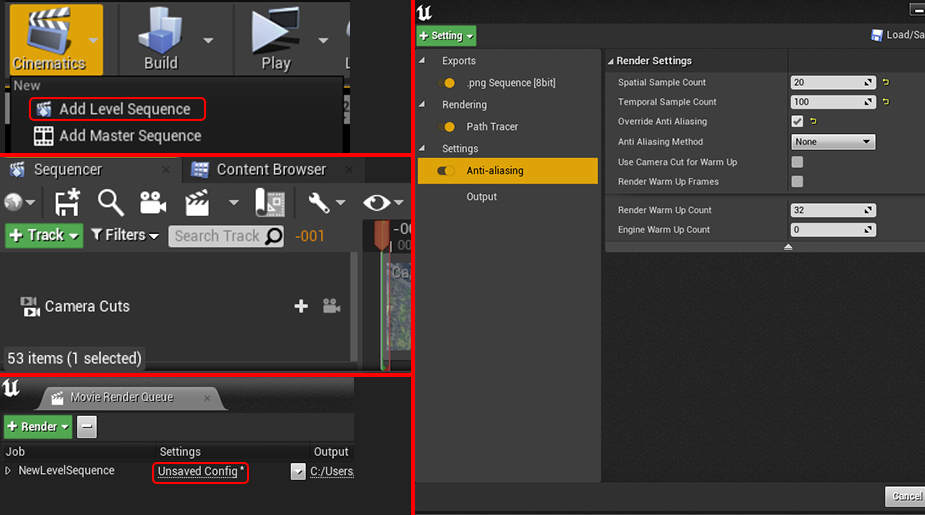
Task: Open the Sequencer wrench actions menu
Action: [x=326, y=202]
